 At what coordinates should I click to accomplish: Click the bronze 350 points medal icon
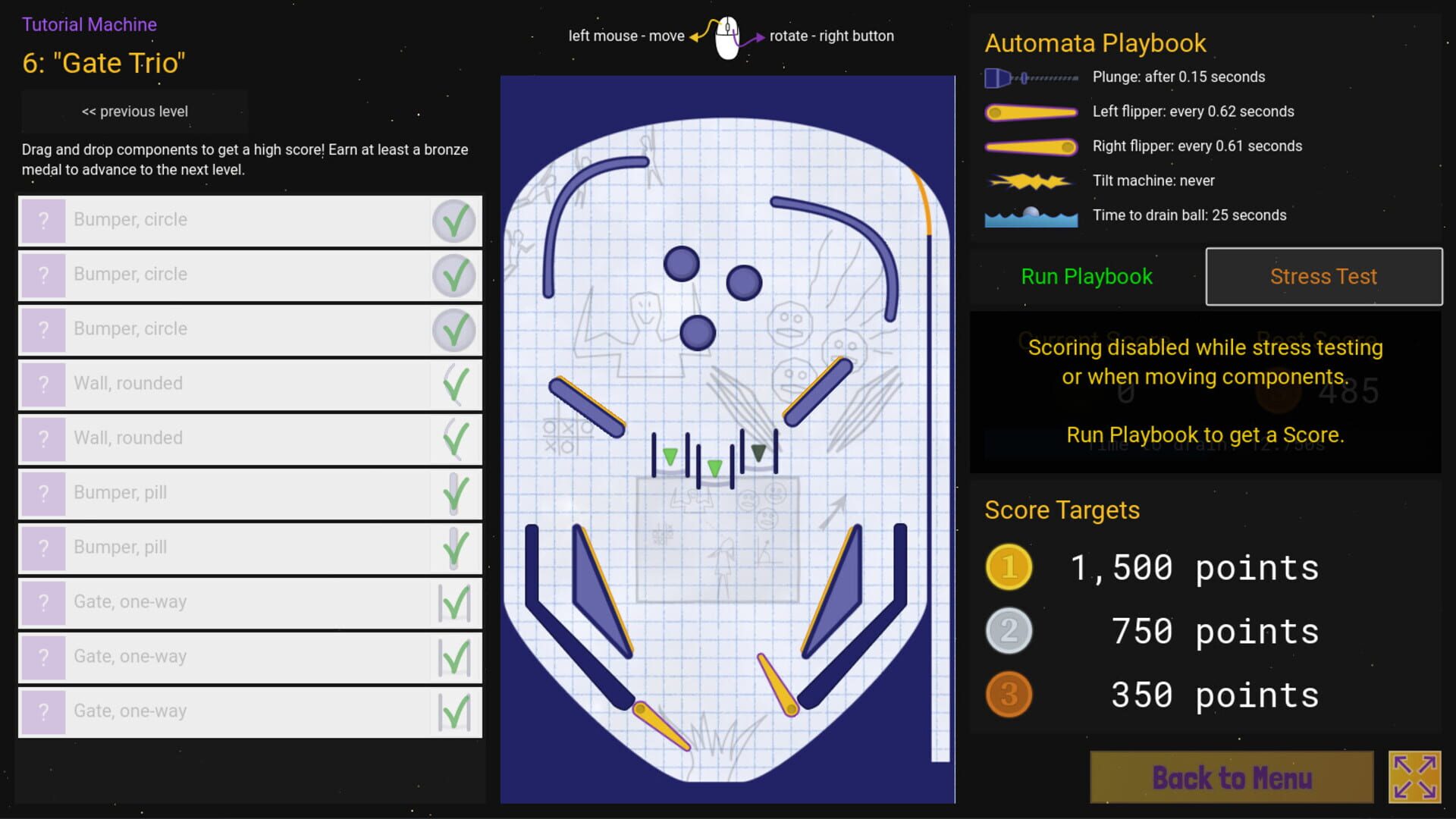pyautogui.click(x=1009, y=694)
